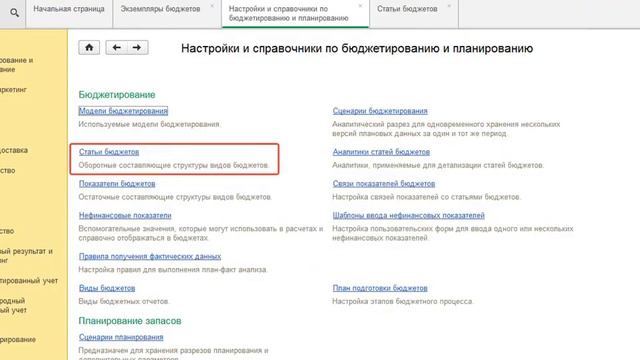Click description 'Остаточные составляющие структуры видов бюджетов'
This screenshot has height=360, width=640.
175,197
